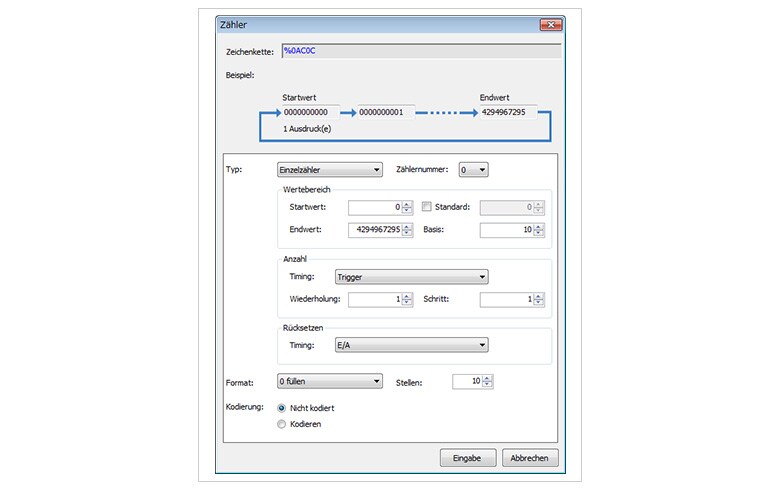Image resolution: width=781 pixels, height=500 pixels.
Task: Close the Zähler dialog window
Action: tap(547, 23)
